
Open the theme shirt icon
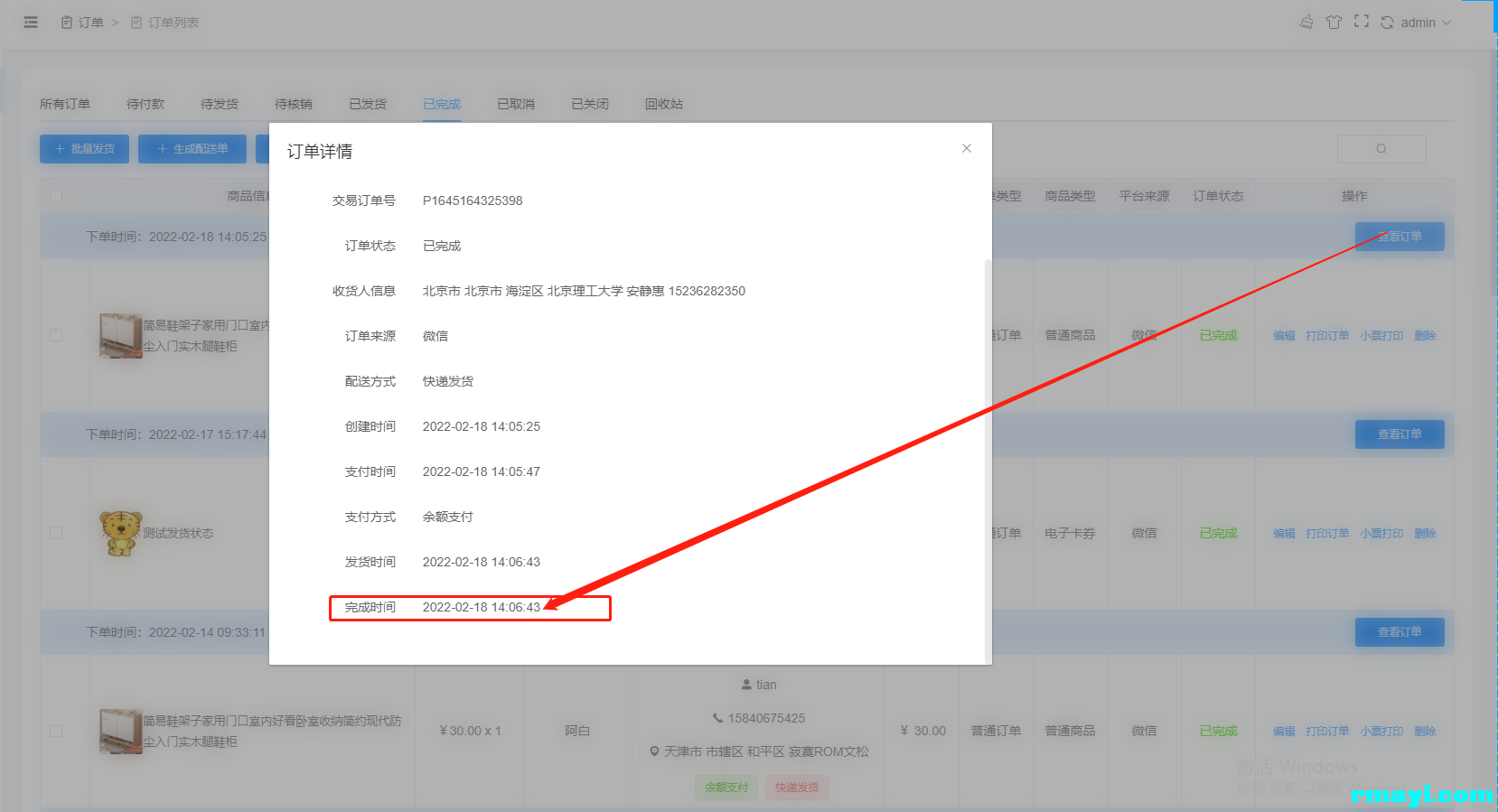point(1334,22)
